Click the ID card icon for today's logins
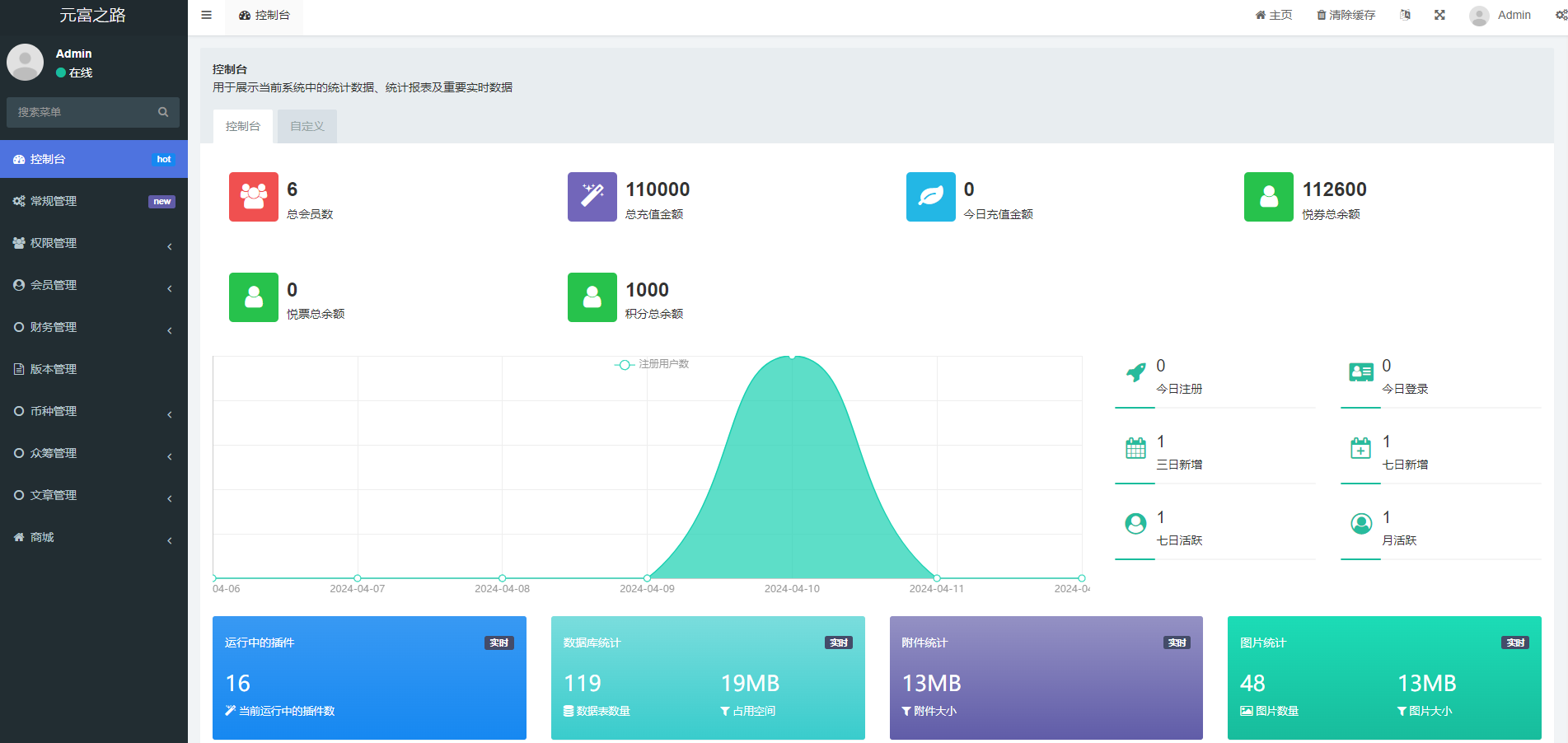 (x=1361, y=372)
